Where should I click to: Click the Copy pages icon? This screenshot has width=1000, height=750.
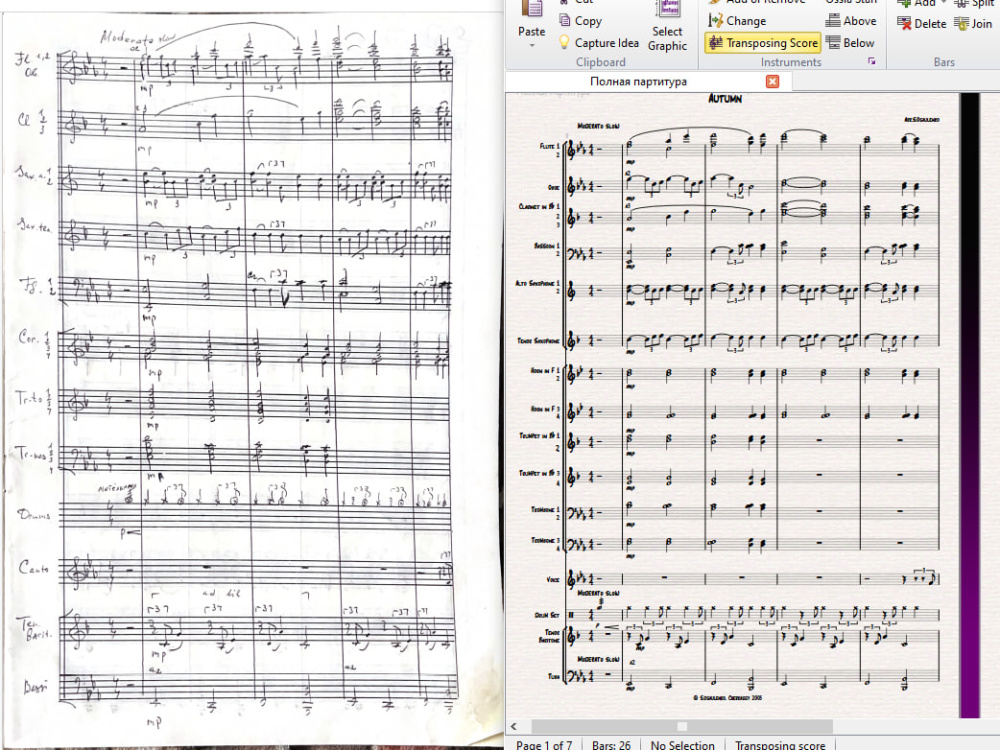coord(564,20)
